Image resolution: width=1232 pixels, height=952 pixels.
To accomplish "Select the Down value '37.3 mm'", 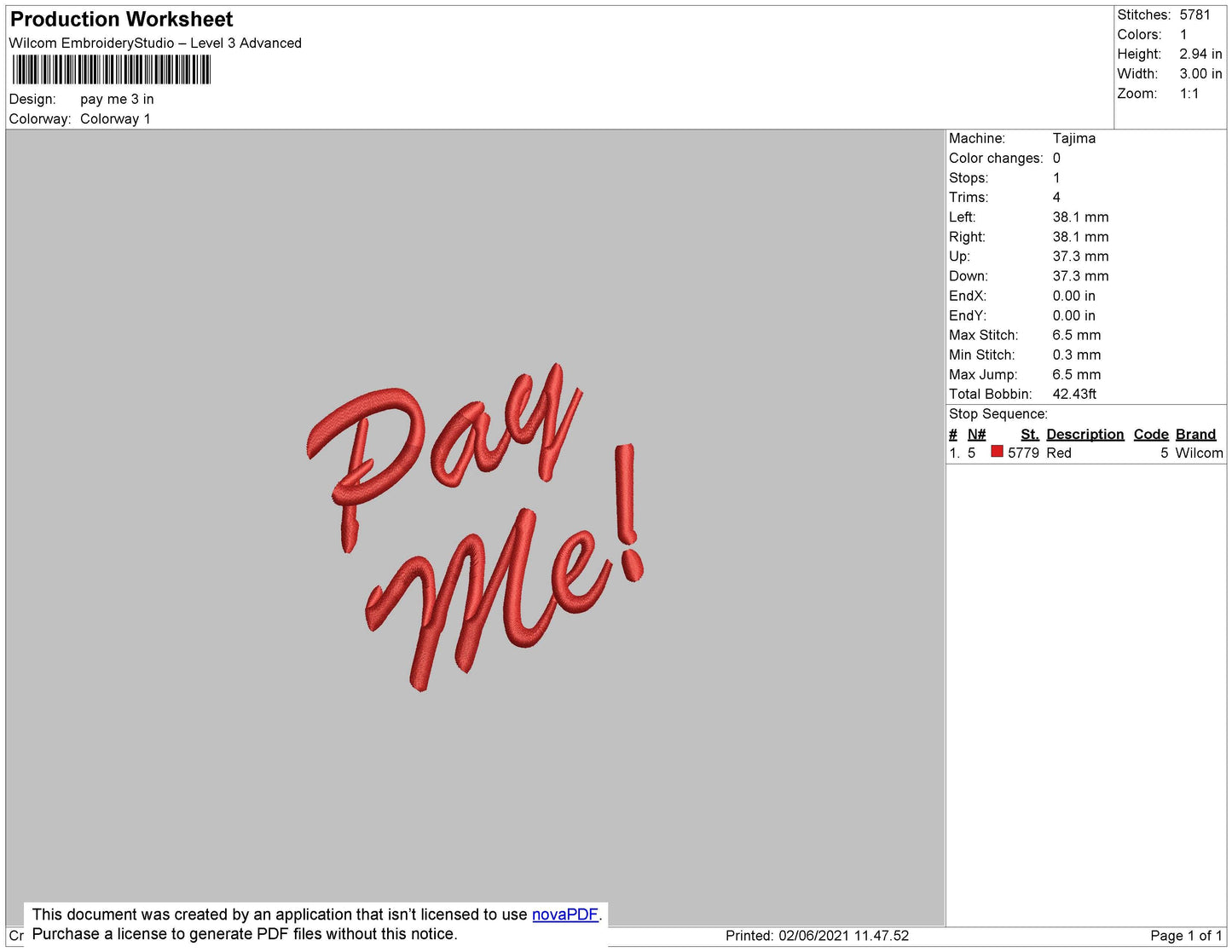I will (x=1080, y=276).
